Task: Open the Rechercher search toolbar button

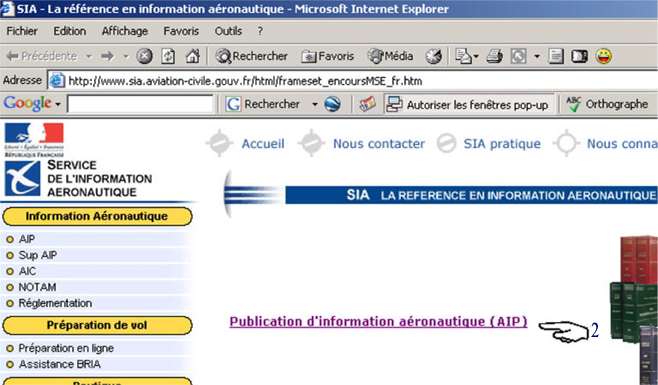Action: [251, 56]
